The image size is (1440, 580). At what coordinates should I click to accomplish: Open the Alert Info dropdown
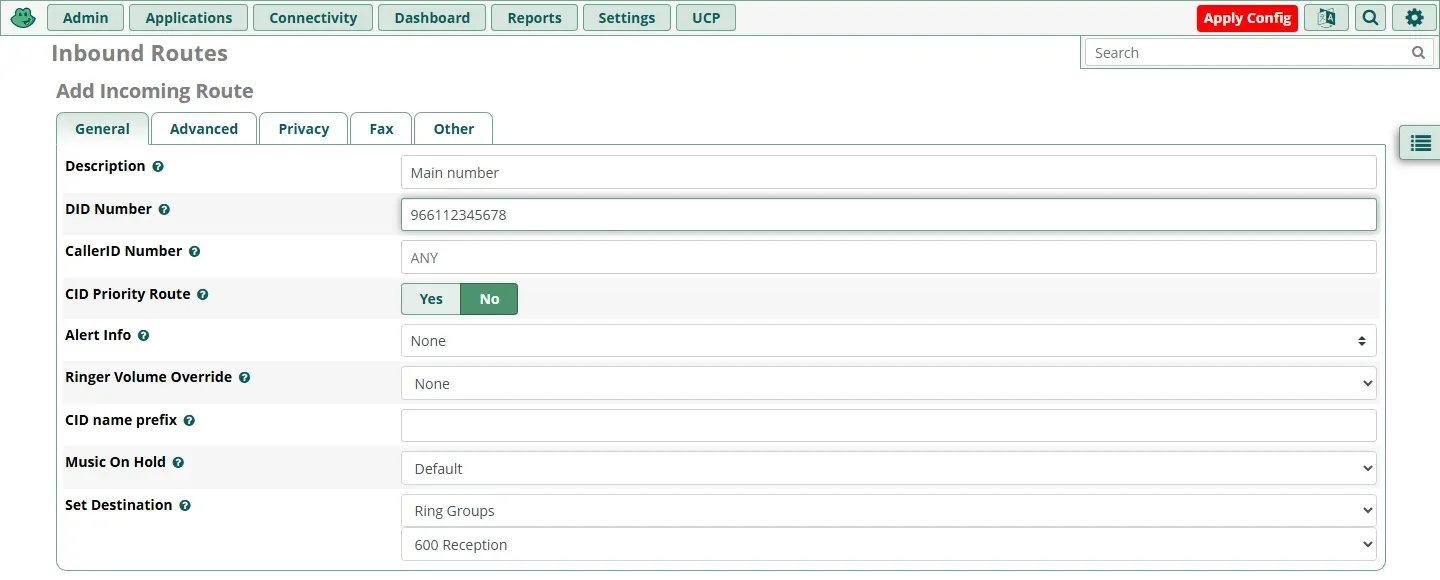pyautogui.click(x=888, y=341)
